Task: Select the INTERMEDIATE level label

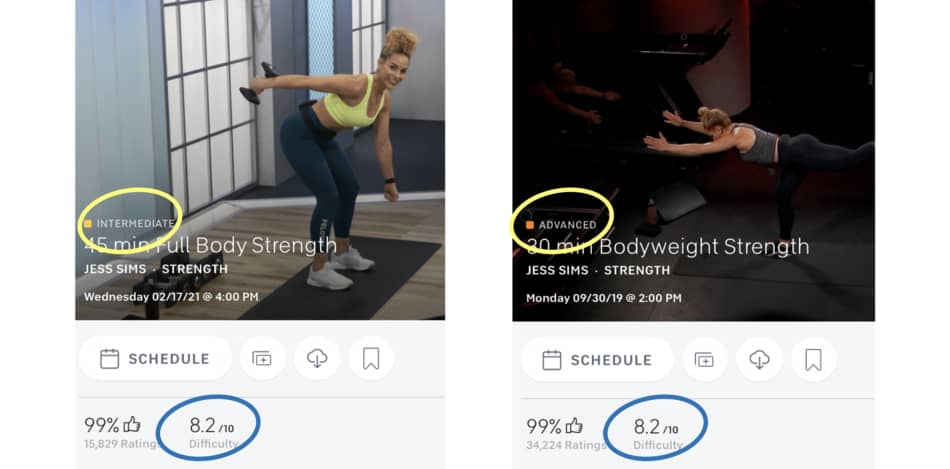Action: (x=136, y=224)
